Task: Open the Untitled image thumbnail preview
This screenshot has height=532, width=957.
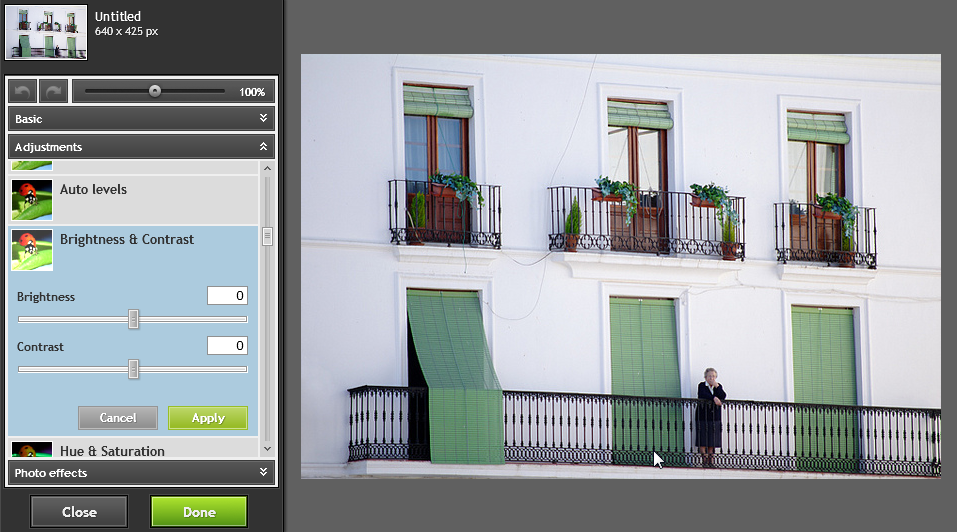Action: 46,32
